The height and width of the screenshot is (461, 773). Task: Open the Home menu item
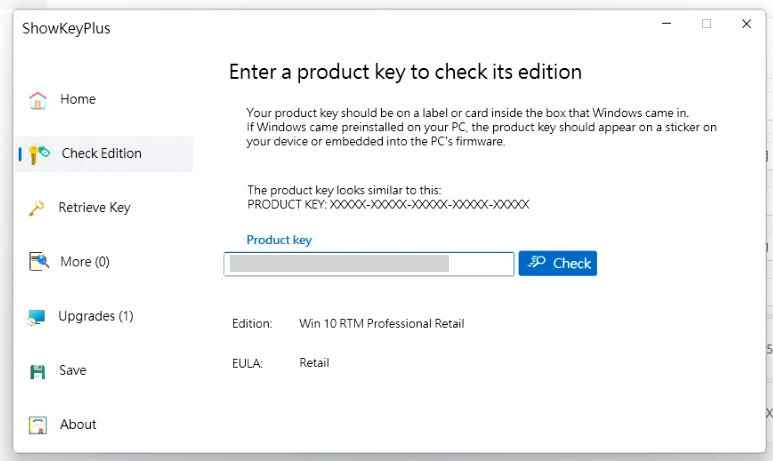pos(78,99)
